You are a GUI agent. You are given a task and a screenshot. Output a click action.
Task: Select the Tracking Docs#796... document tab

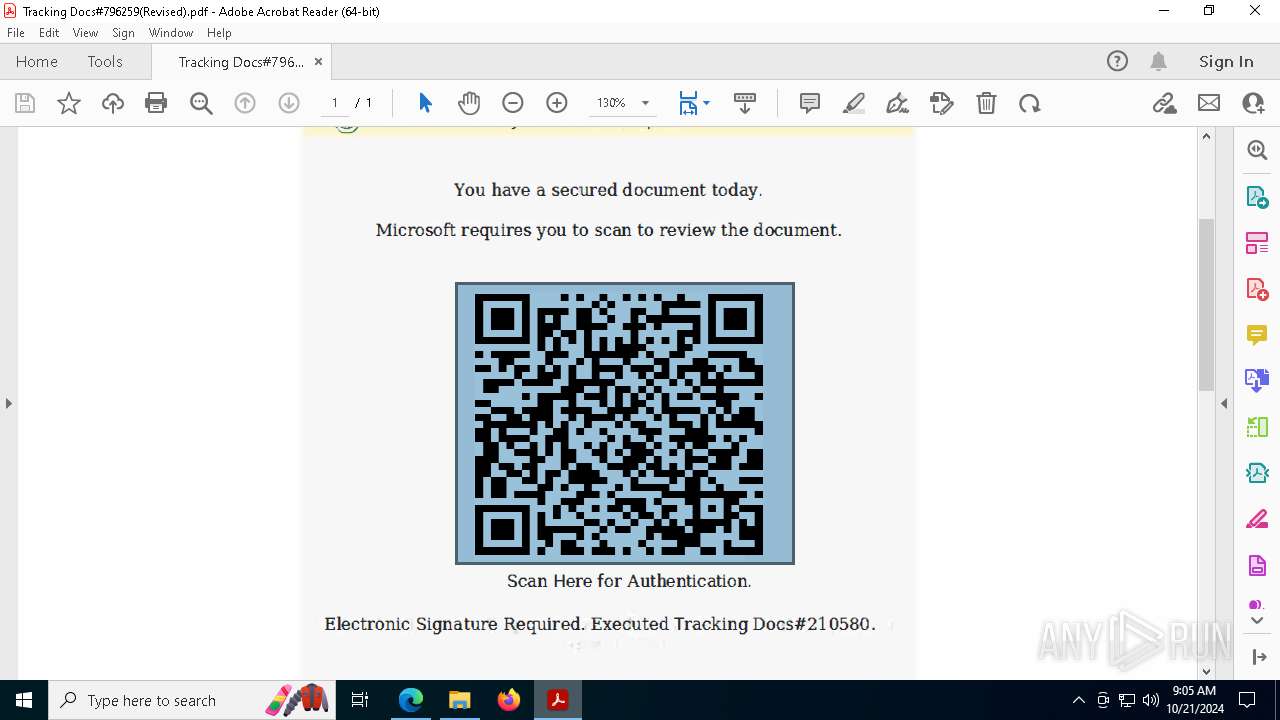pyautogui.click(x=241, y=61)
